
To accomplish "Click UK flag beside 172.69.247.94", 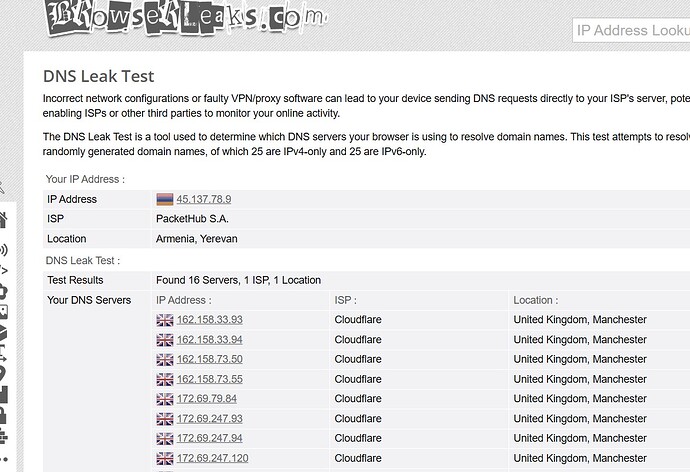I will point(165,439).
